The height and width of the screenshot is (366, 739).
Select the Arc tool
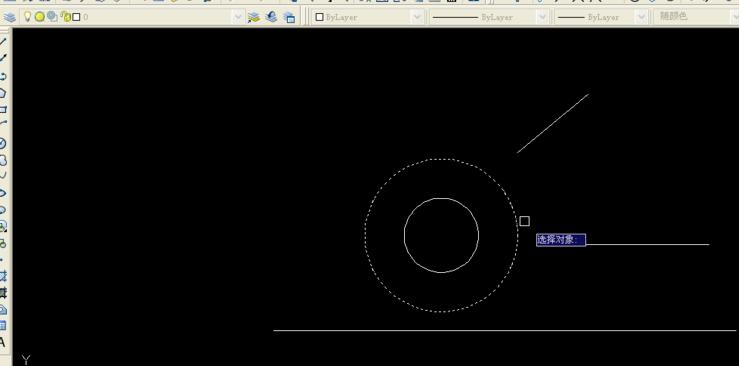tap(3, 123)
